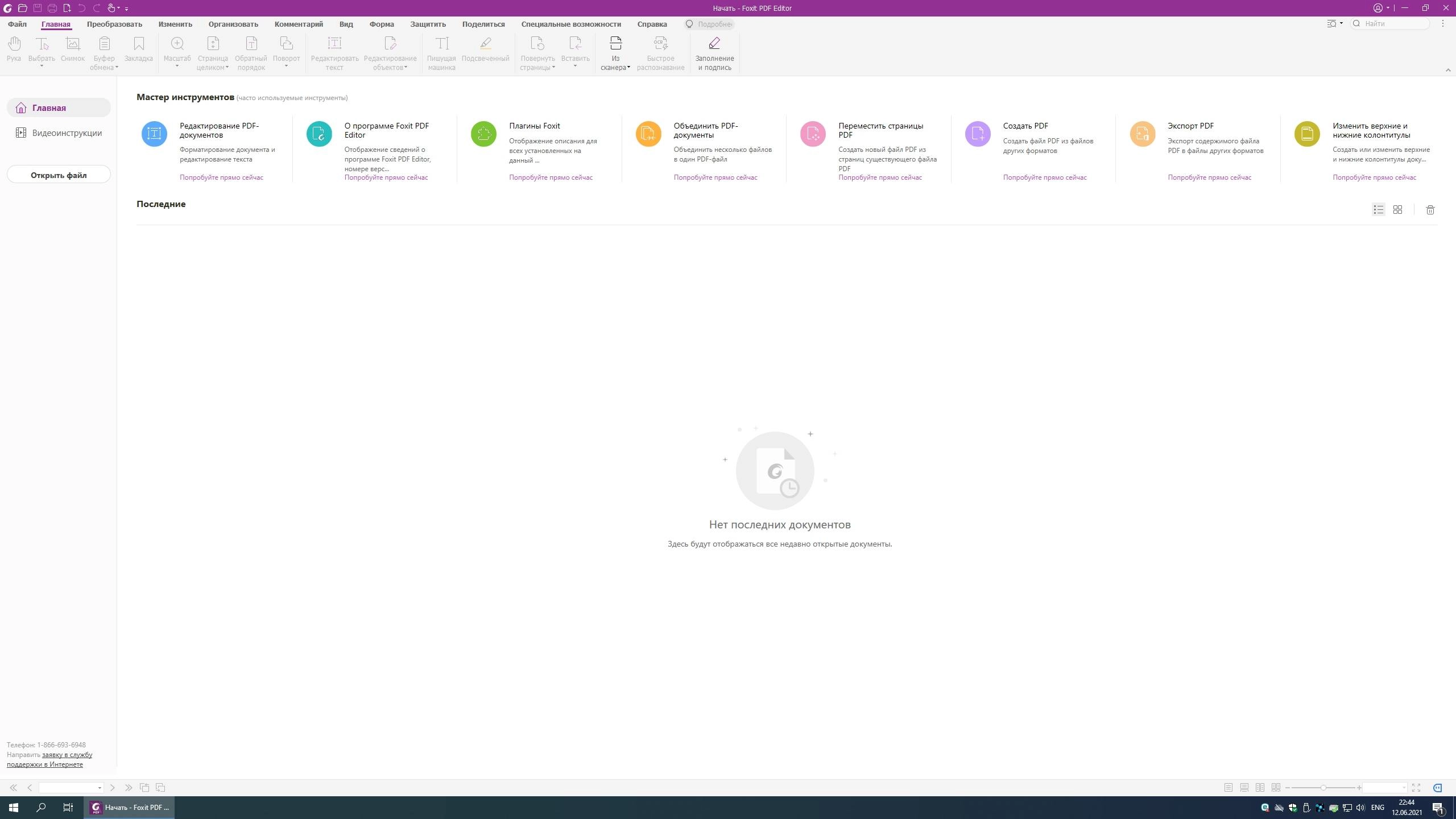Open the Справка tab

(x=652, y=24)
